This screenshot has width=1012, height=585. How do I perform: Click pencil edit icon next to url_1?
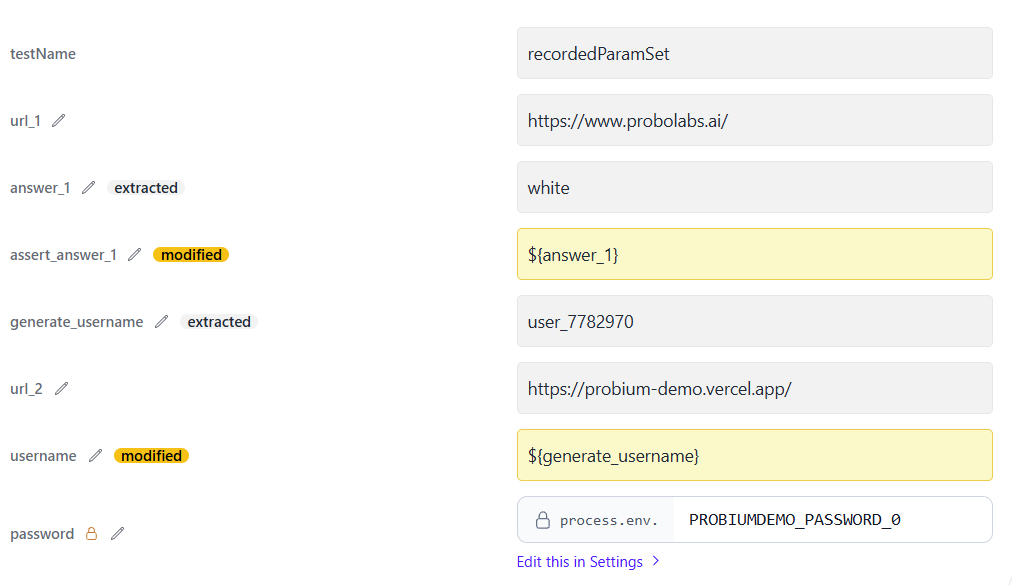59,121
